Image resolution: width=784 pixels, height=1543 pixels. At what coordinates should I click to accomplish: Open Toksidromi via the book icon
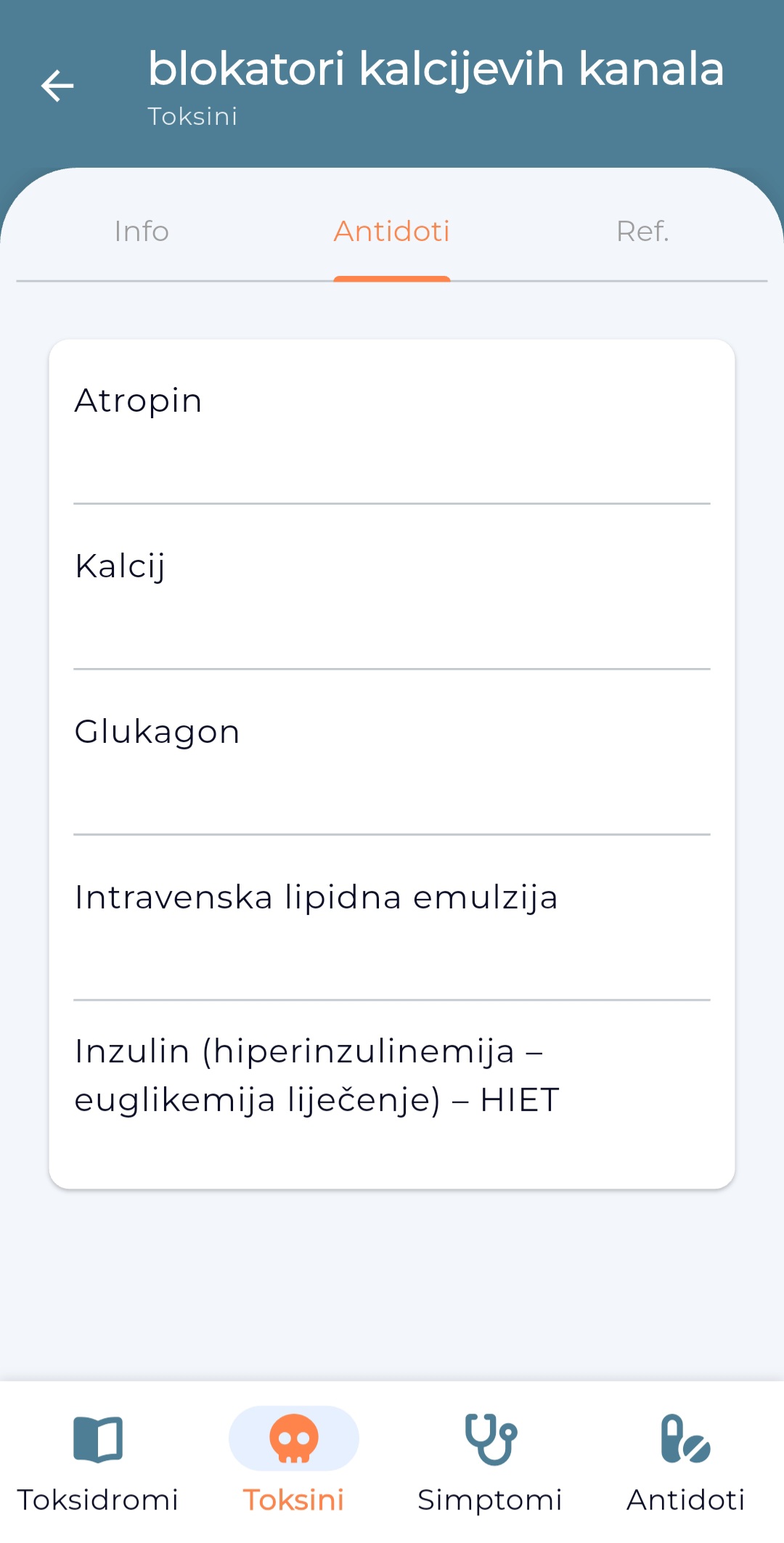coord(98,1438)
